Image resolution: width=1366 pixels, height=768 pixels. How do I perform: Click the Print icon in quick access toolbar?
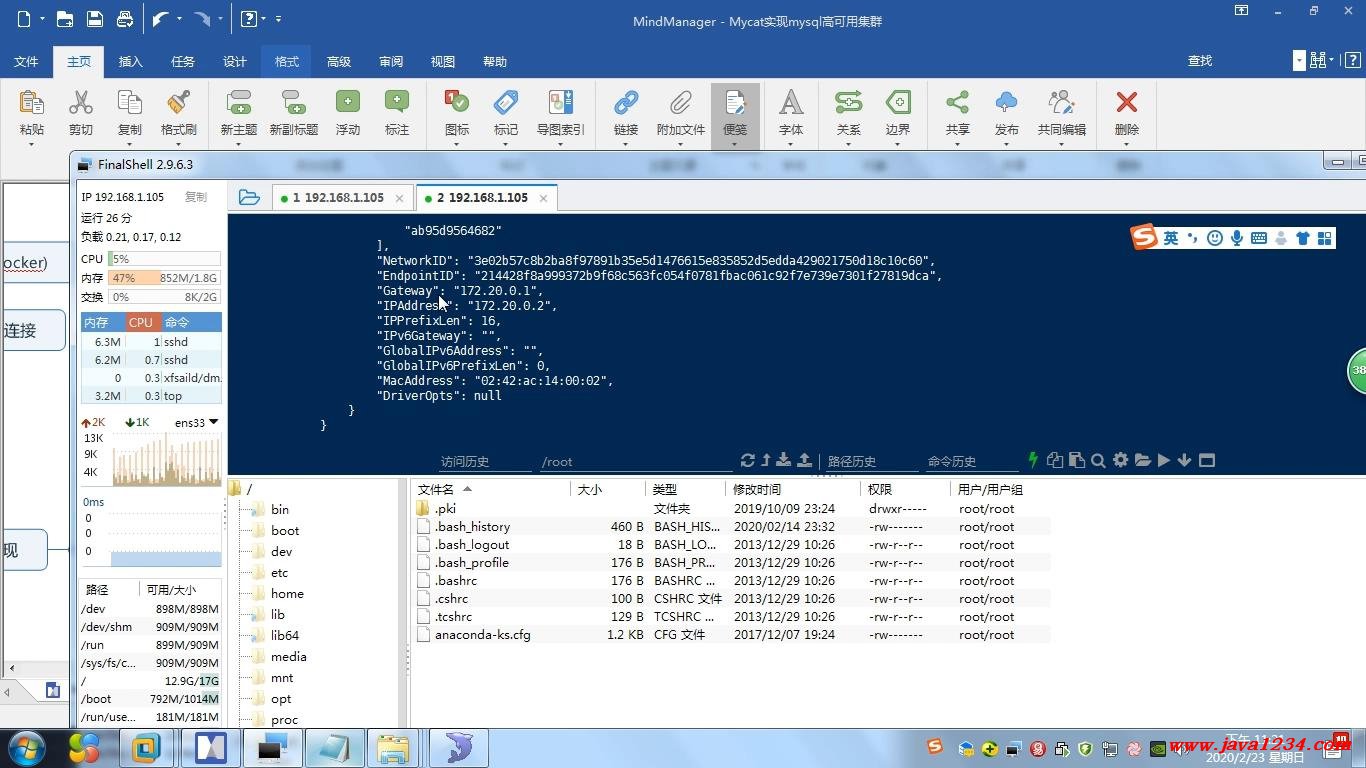(124, 19)
